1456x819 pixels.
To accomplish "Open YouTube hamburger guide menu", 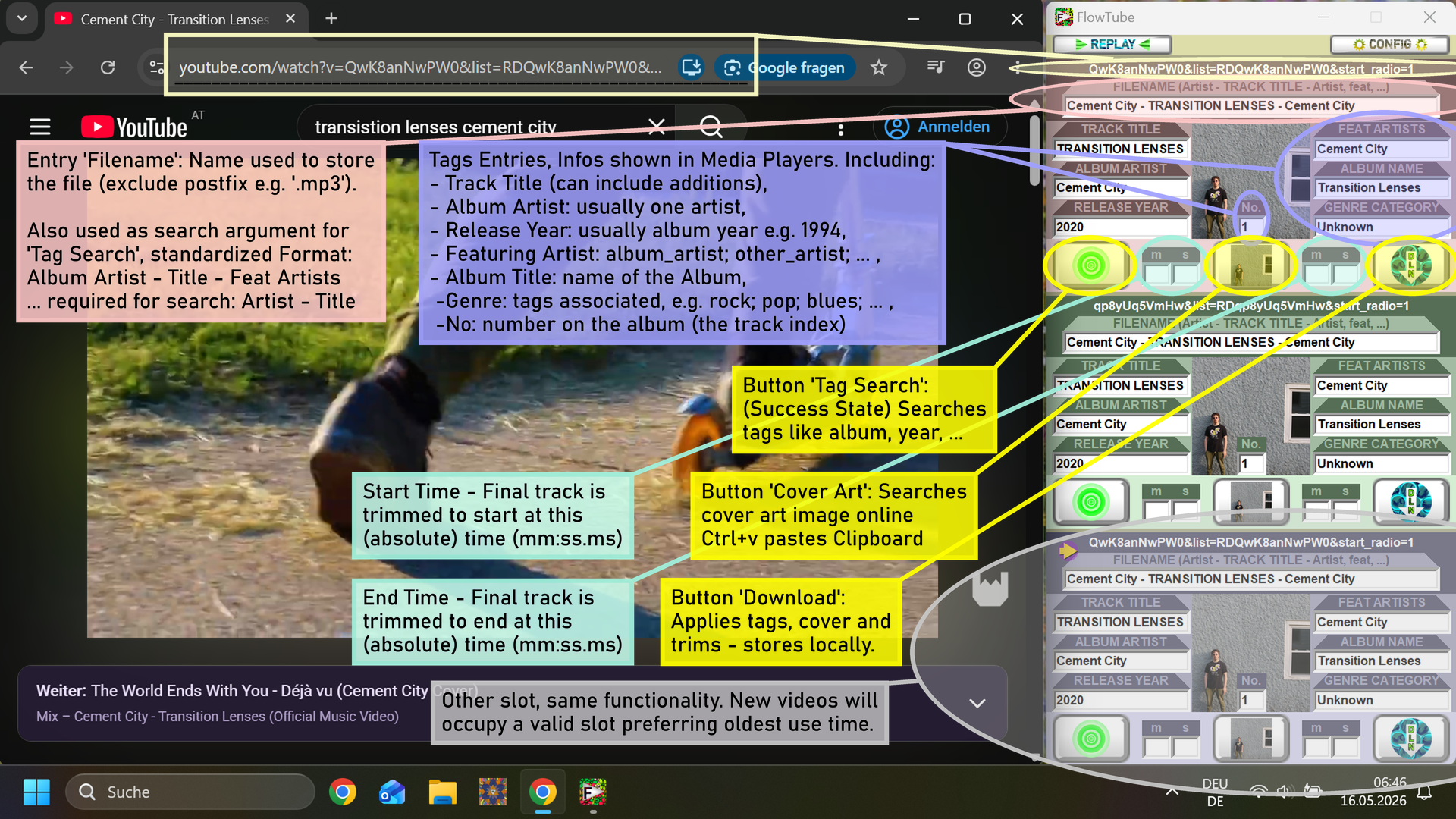I will [x=39, y=127].
